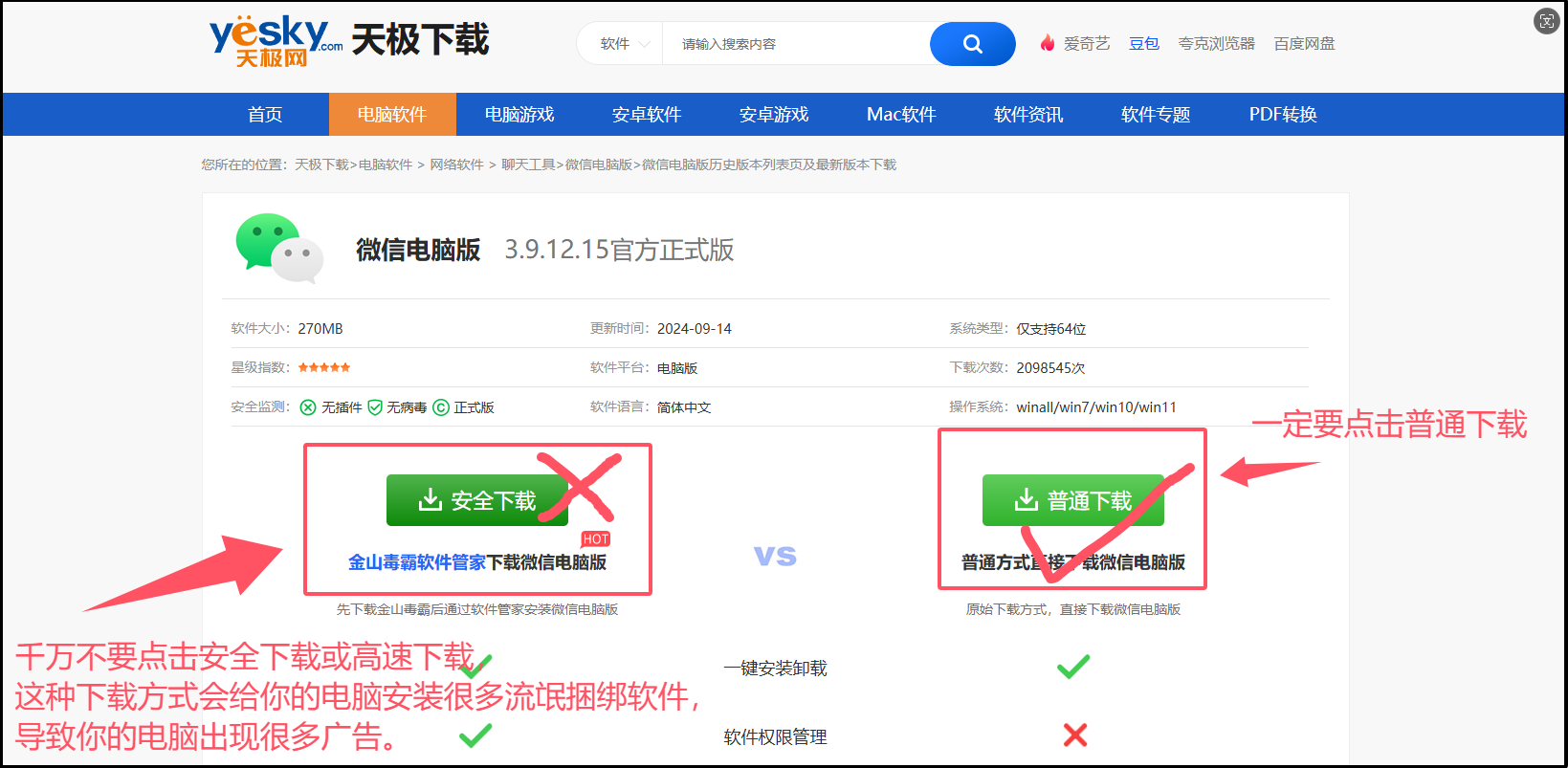This screenshot has width=1568, height=768.
Task: Click breadcrumb link 聊天工具
Action: pyautogui.click(x=528, y=165)
